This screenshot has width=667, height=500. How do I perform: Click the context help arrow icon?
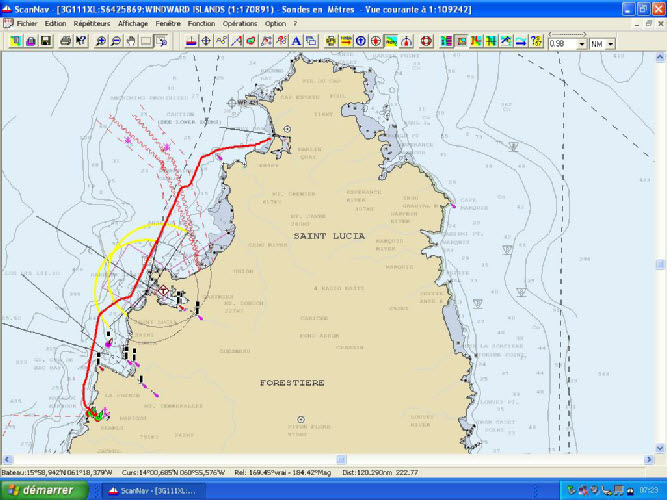(x=81, y=42)
